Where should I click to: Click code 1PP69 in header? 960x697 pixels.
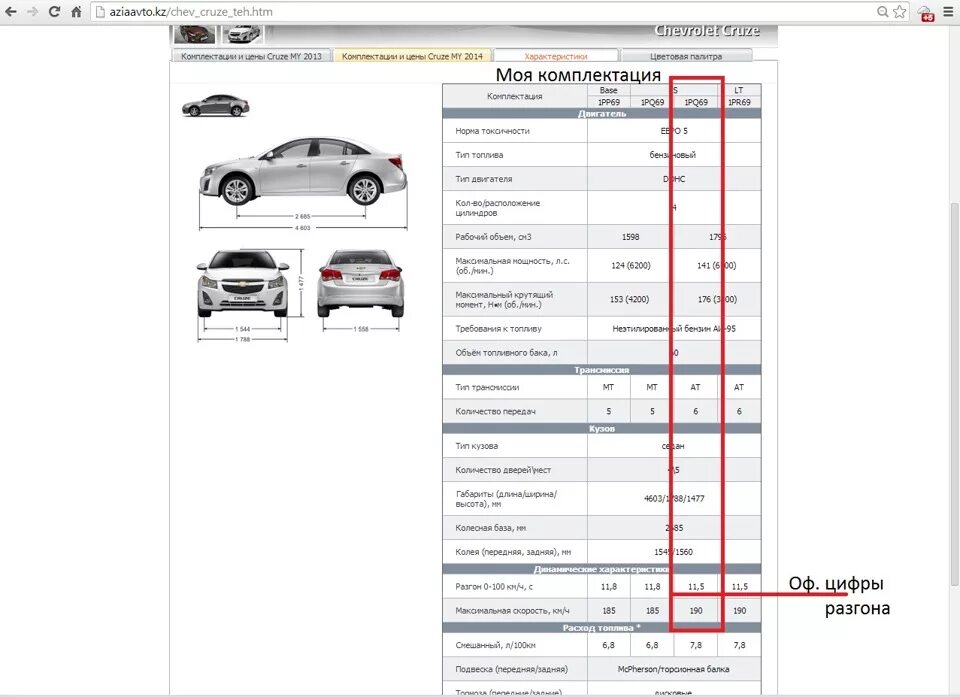click(609, 102)
